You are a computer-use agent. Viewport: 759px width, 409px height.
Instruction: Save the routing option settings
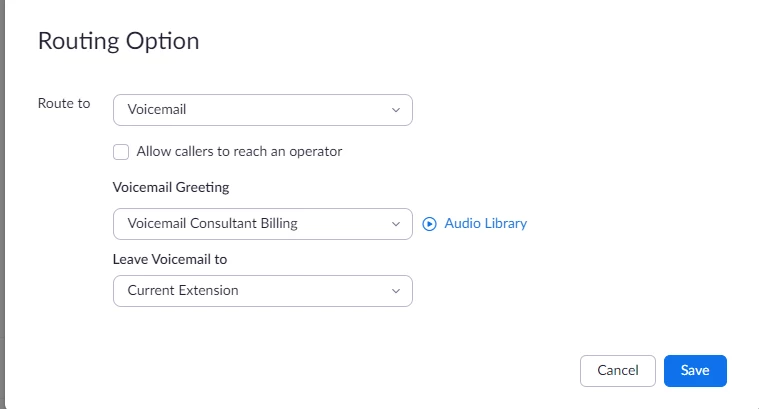tap(695, 371)
